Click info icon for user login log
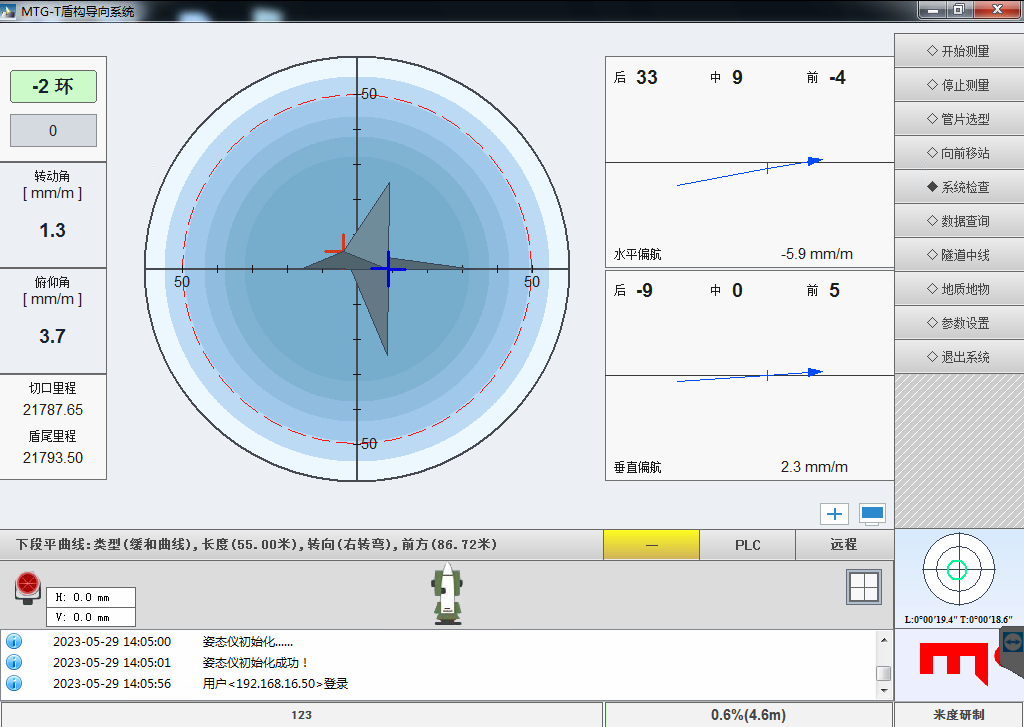Screen dimensions: 1024x727 click(14, 683)
